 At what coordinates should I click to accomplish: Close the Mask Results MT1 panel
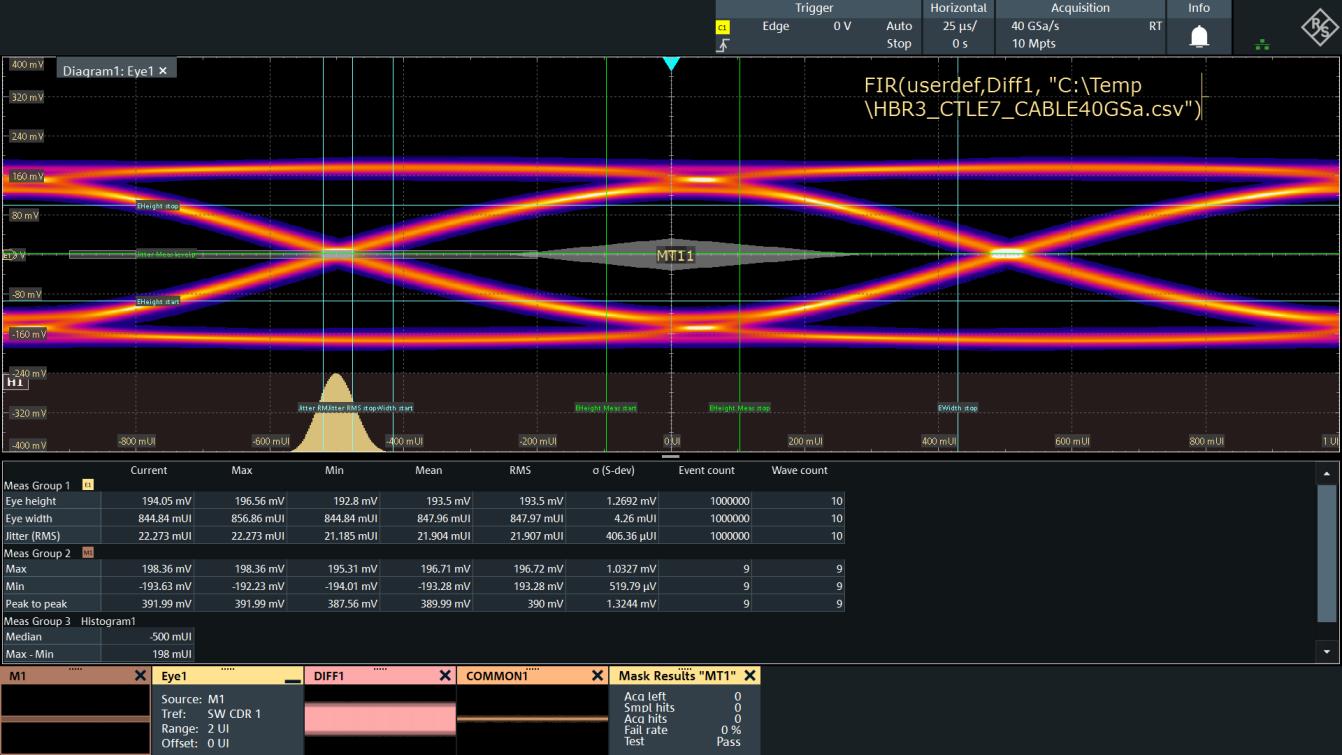750,676
